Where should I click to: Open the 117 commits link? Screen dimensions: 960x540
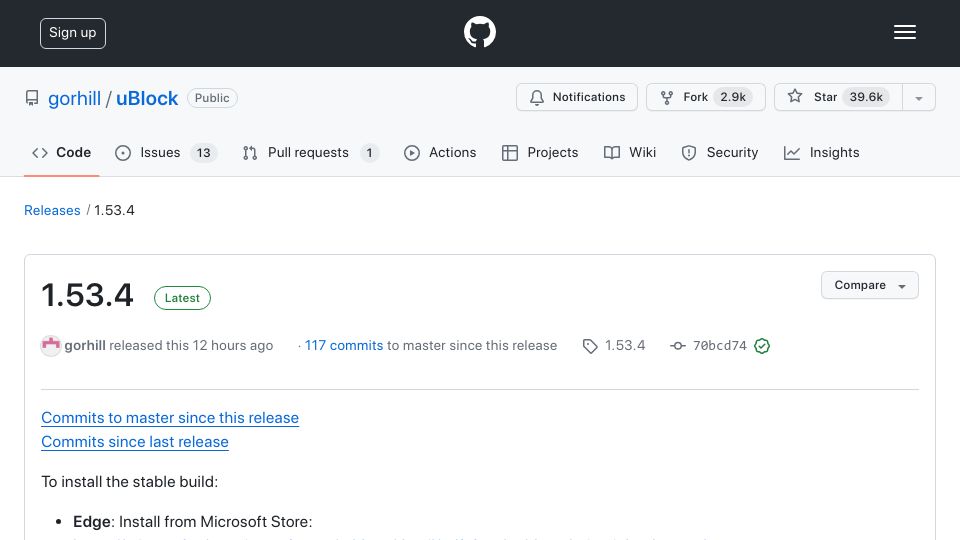coord(343,345)
